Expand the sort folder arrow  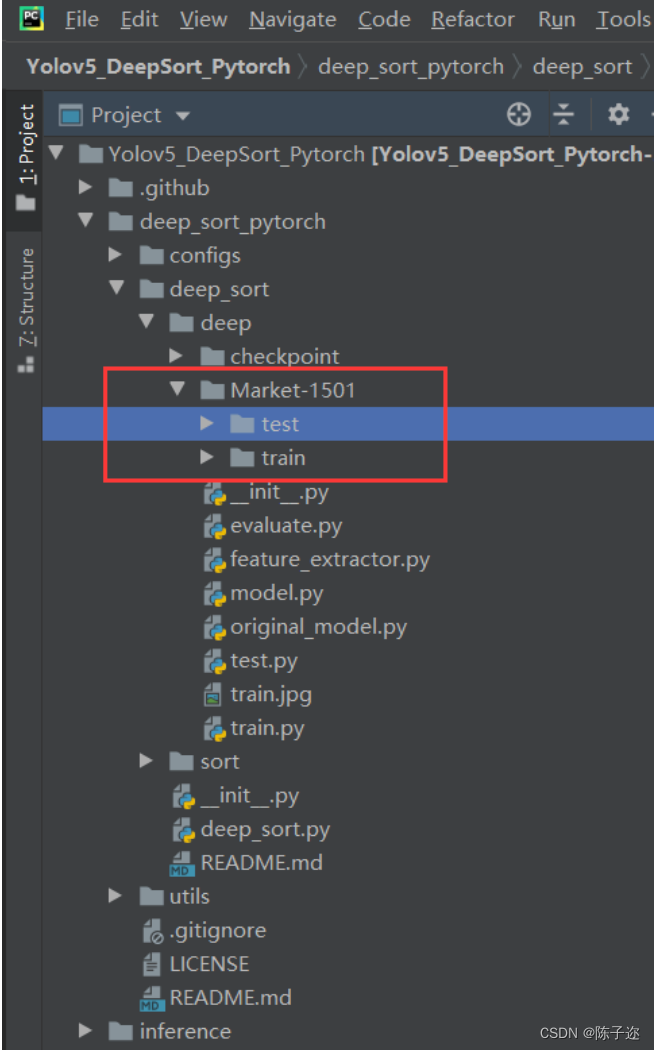pyautogui.click(x=146, y=761)
